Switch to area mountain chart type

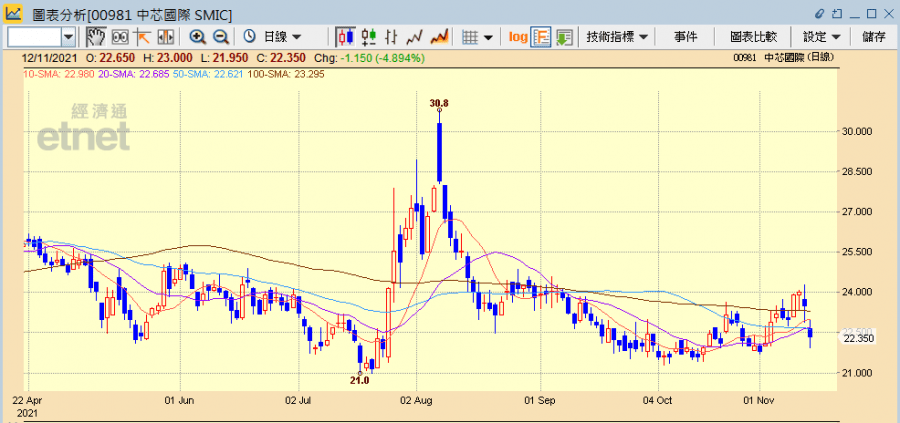point(438,37)
